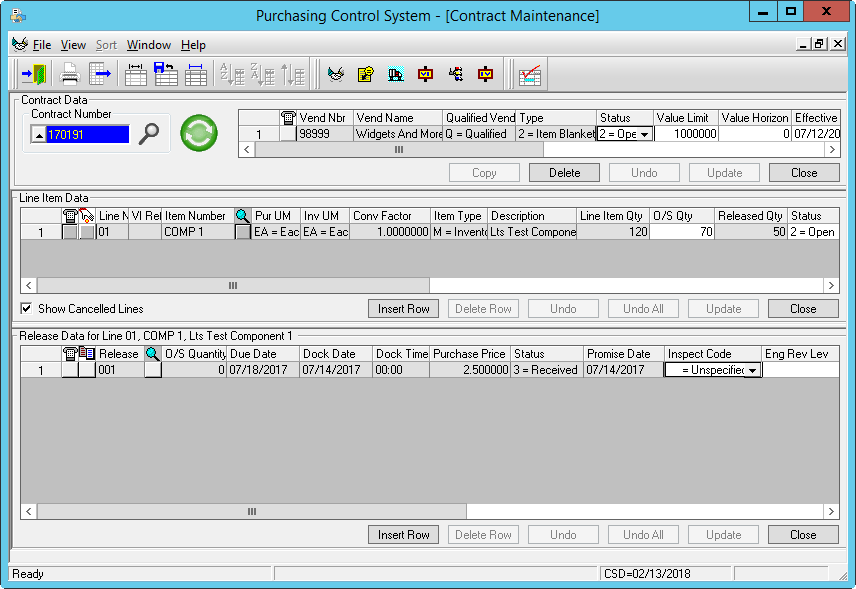Click the telephone cell for vendor 98999
The width and height of the screenshot is (856, 589).
pos(288,134)
